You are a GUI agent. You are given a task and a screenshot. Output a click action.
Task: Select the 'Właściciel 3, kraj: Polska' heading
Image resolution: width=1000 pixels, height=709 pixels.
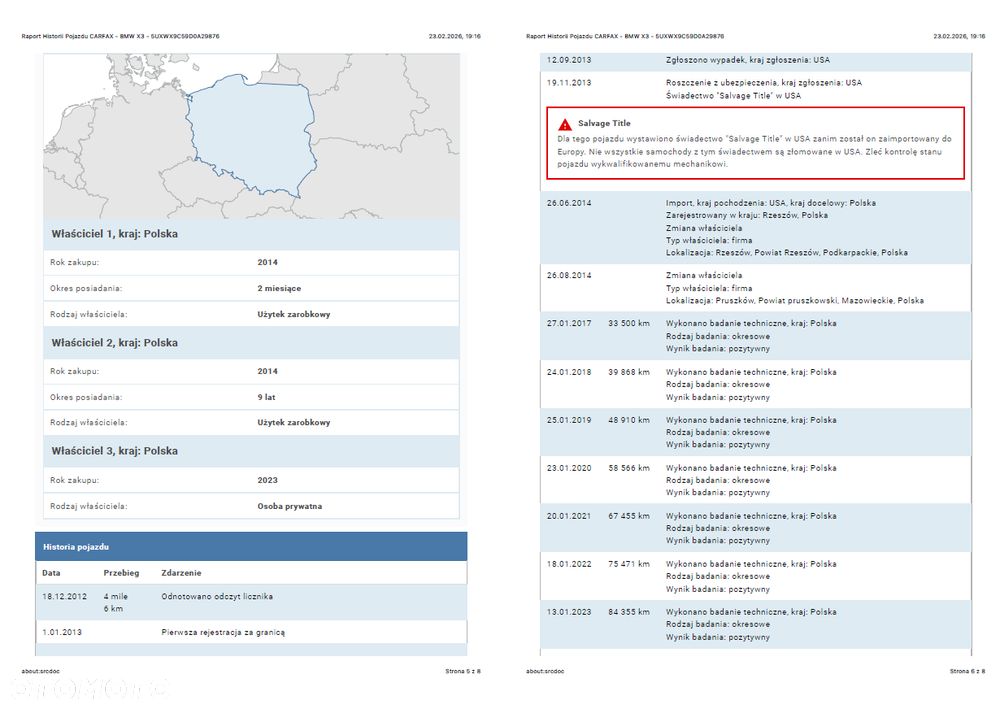pos(115,451)
